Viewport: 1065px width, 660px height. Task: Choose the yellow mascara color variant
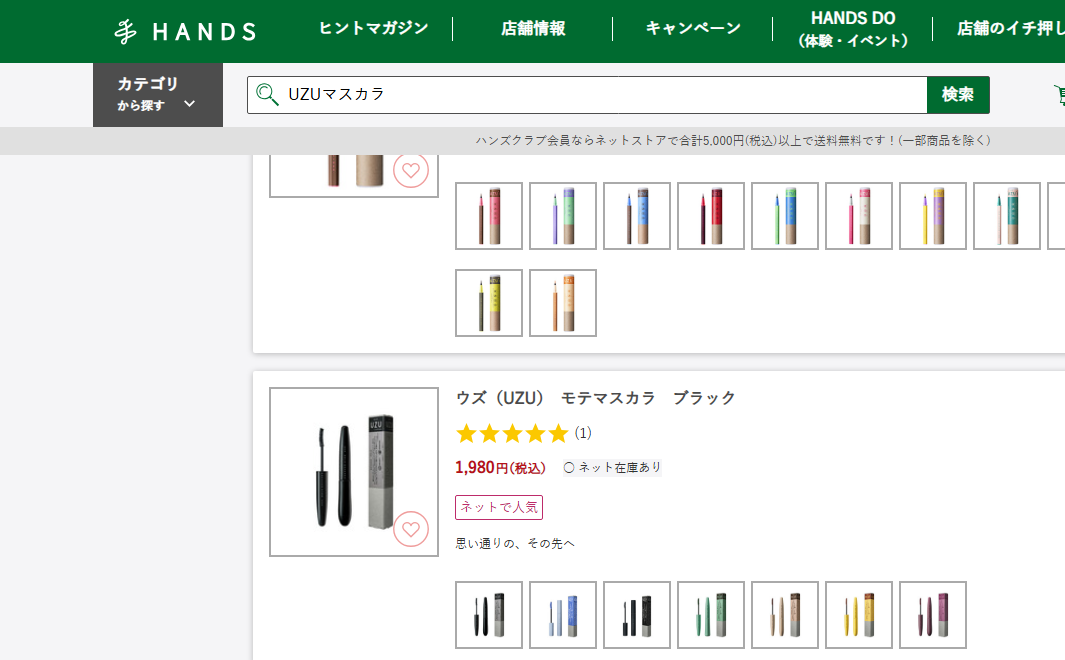click(x=859, y=615)
